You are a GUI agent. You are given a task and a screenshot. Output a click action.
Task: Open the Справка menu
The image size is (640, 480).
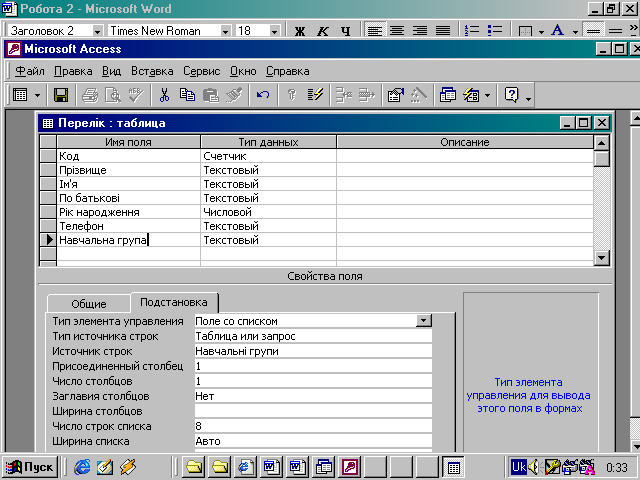click(x=288, y=71)
